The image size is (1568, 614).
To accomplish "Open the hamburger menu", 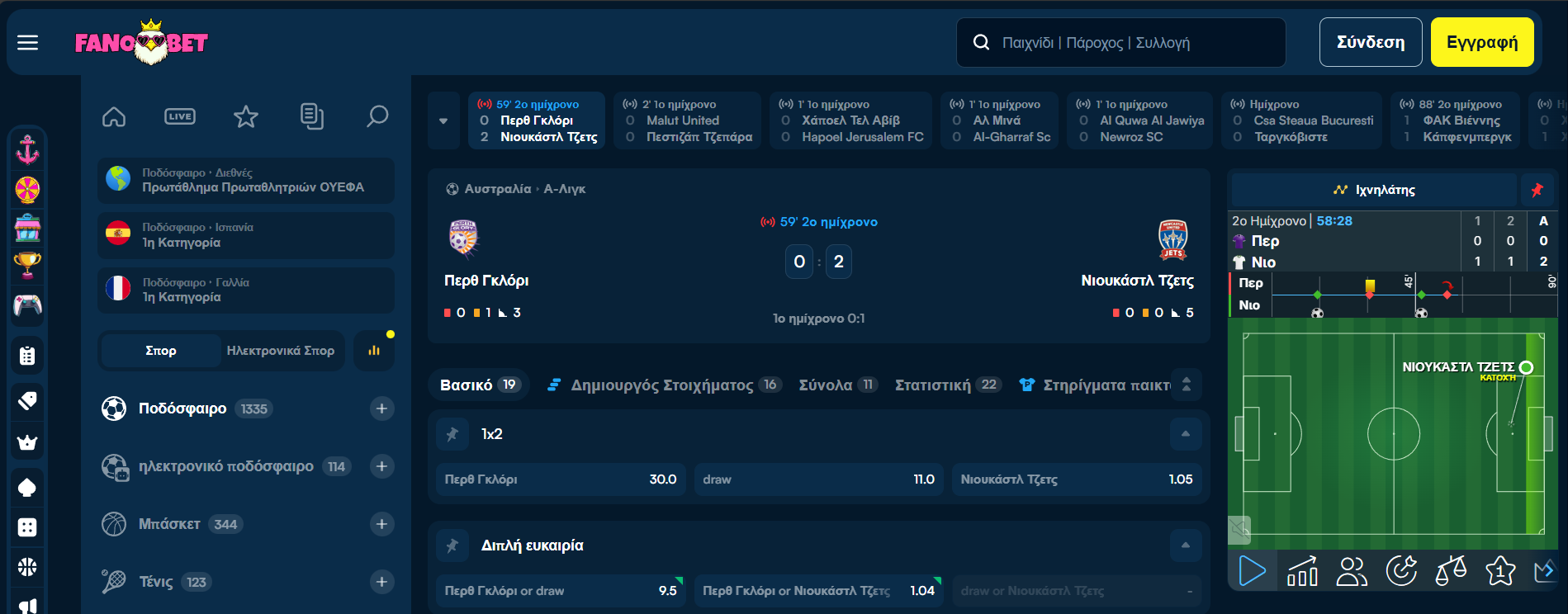I will click(28, 42).
